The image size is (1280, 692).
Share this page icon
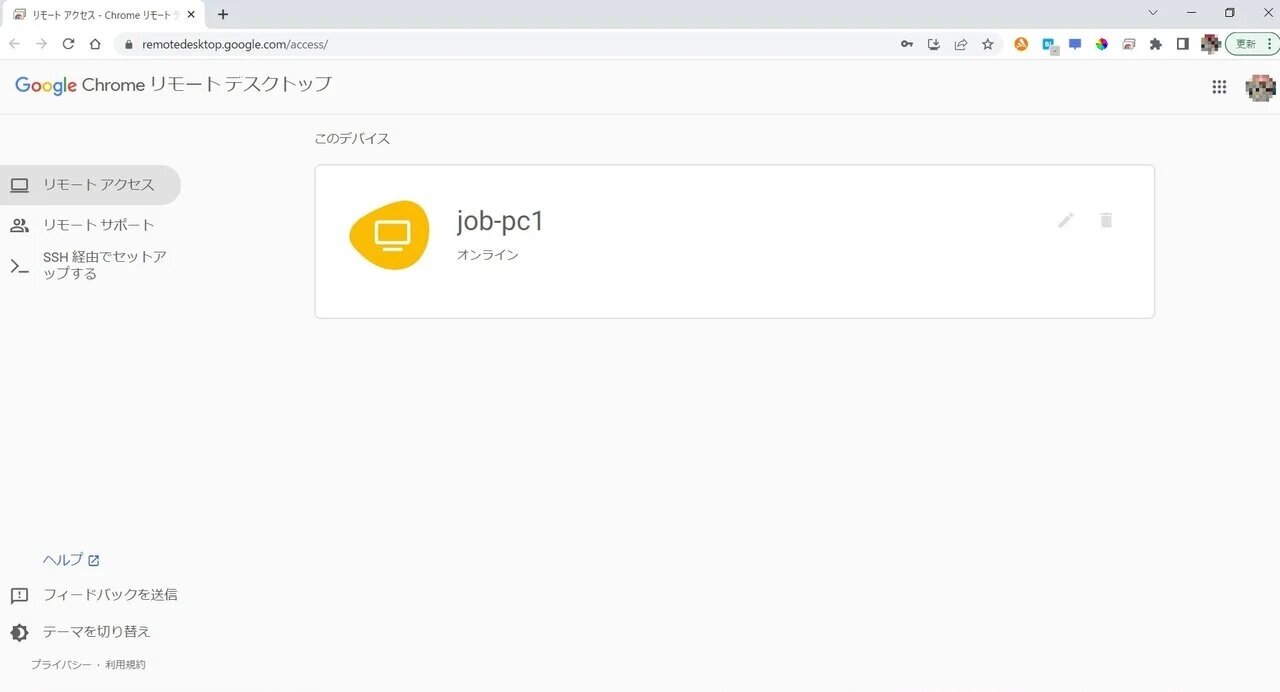(x=961, y=44)
